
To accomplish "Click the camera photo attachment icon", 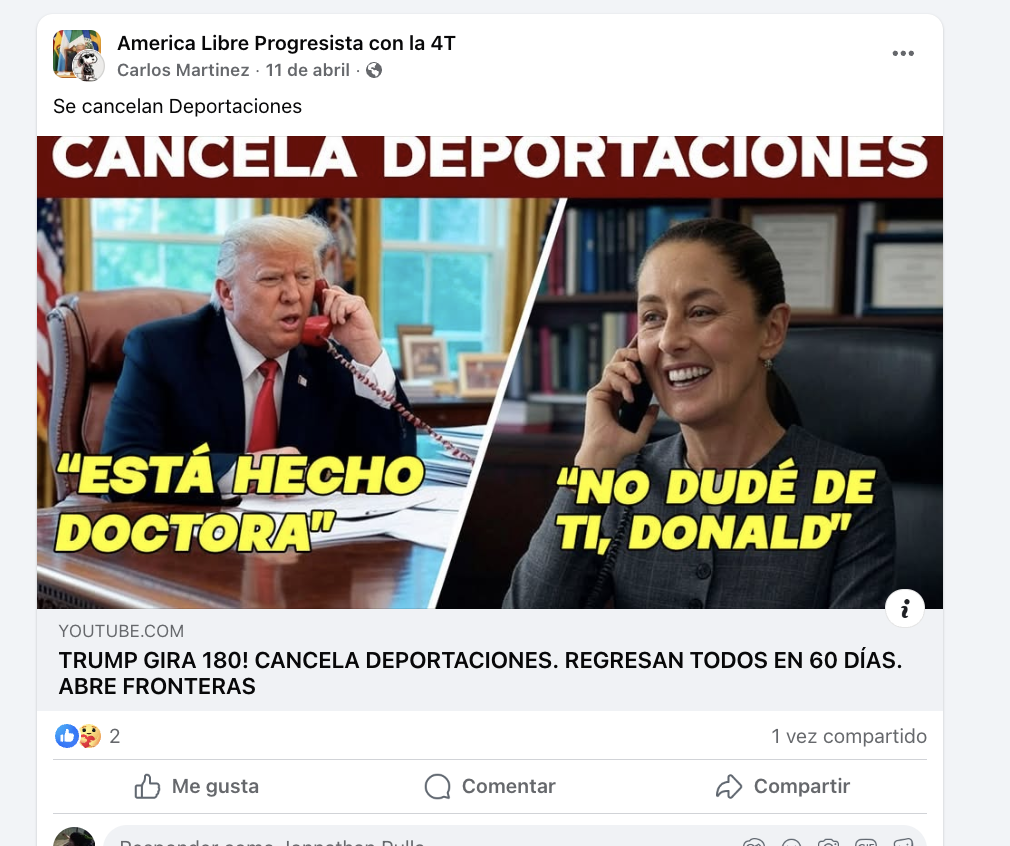I will coord(828,843).
